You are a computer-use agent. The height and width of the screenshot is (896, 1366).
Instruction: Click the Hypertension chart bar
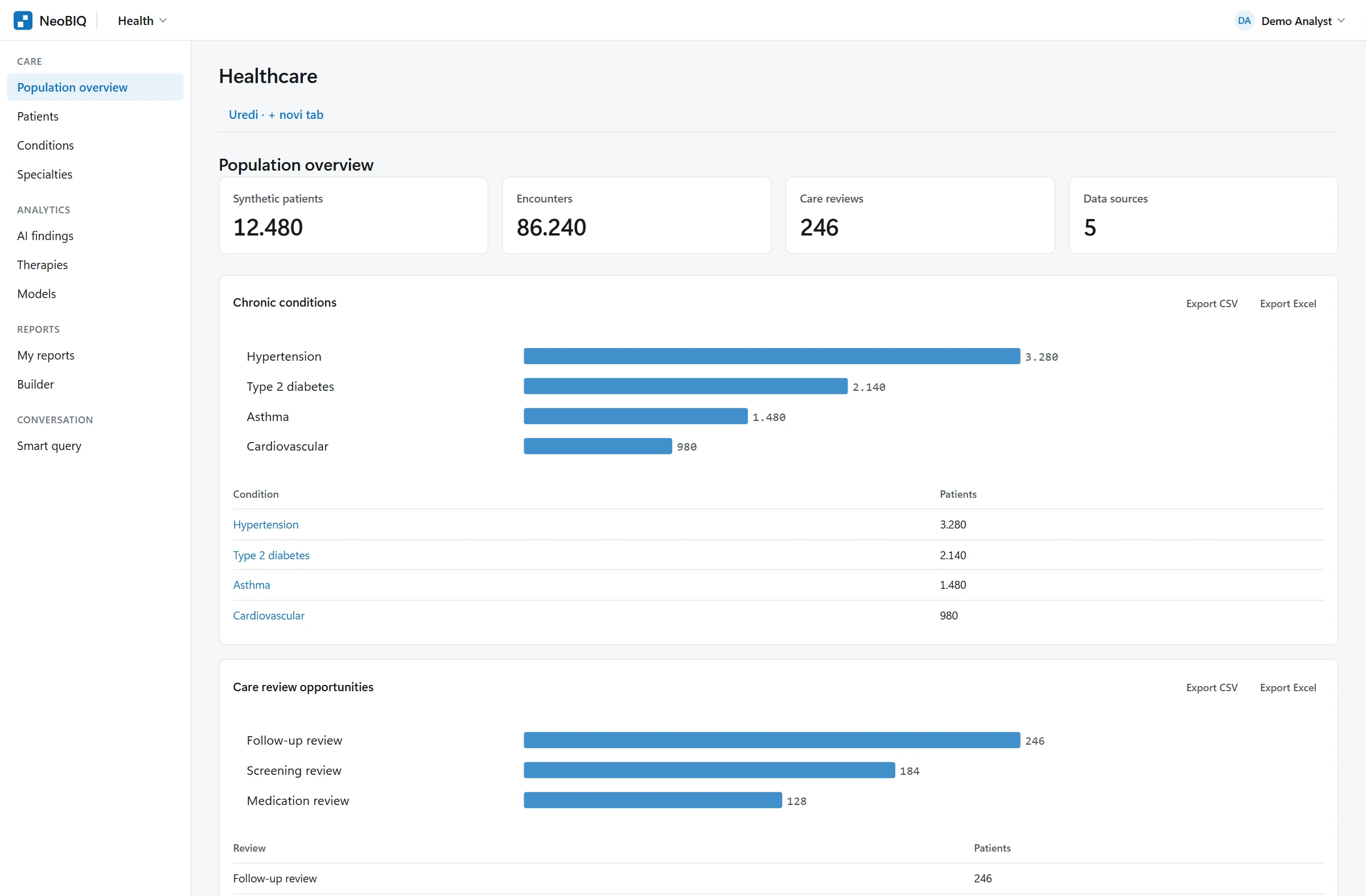click(x=772, y=356)
